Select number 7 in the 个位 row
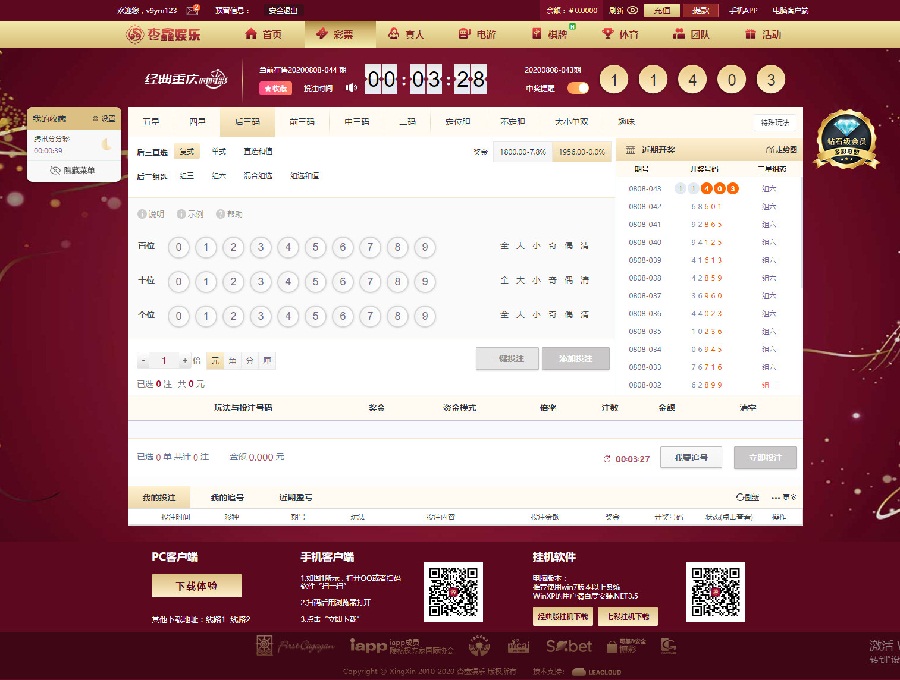900x680 pixels. tap(369, 316)
